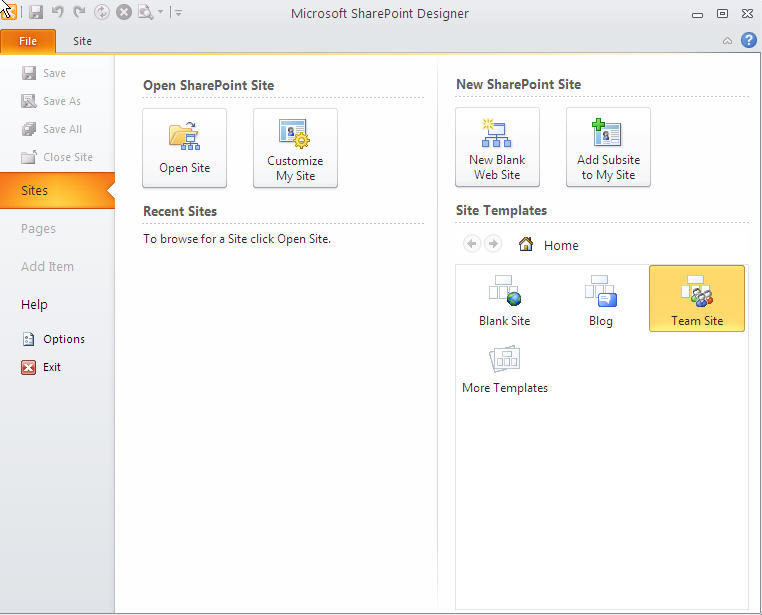Open Preview in Browser dropdown arrow
The height and width of the screenshot is (615, 762).
point(160,12)
